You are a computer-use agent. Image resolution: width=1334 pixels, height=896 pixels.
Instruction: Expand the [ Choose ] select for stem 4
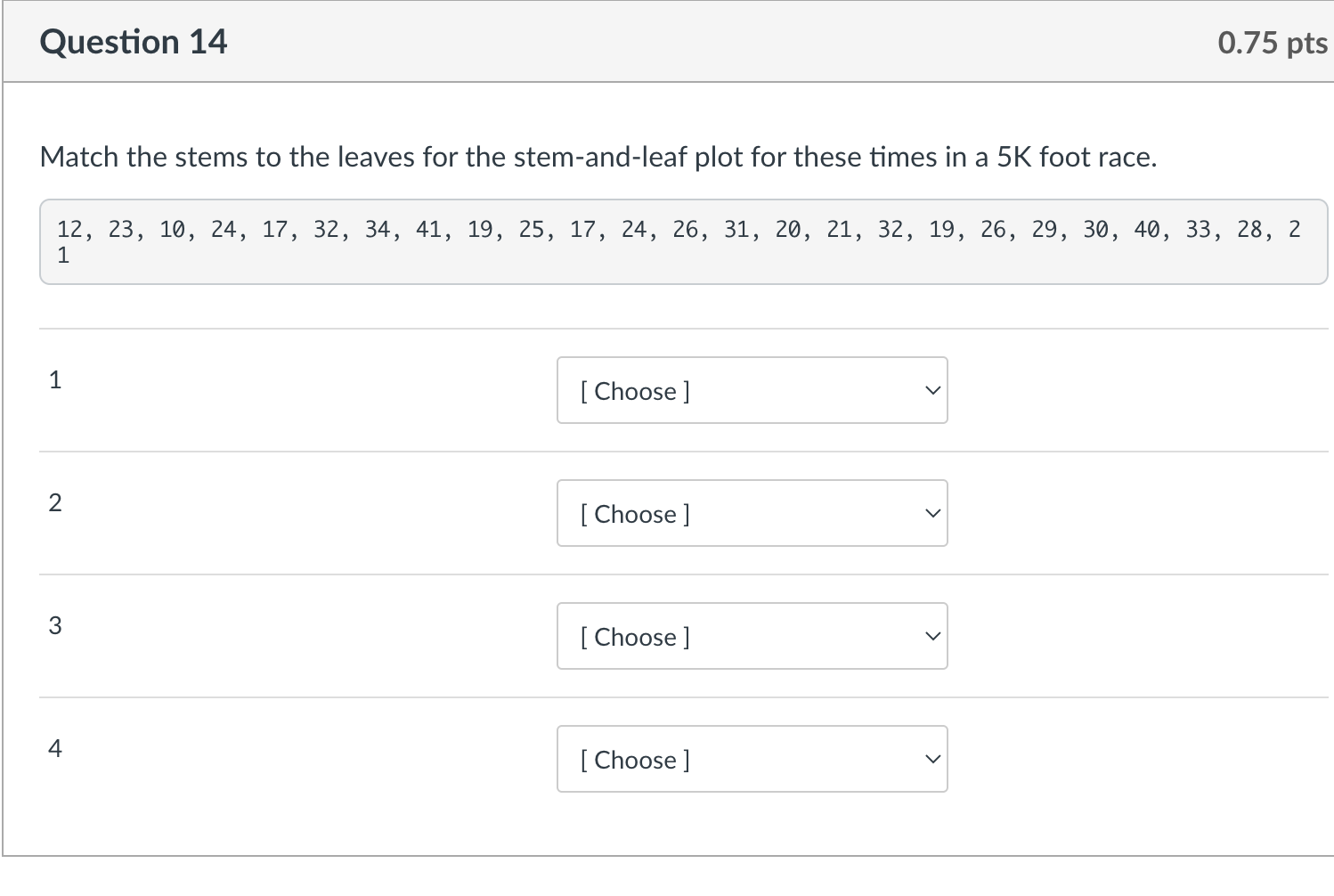(x=752, y=759)
